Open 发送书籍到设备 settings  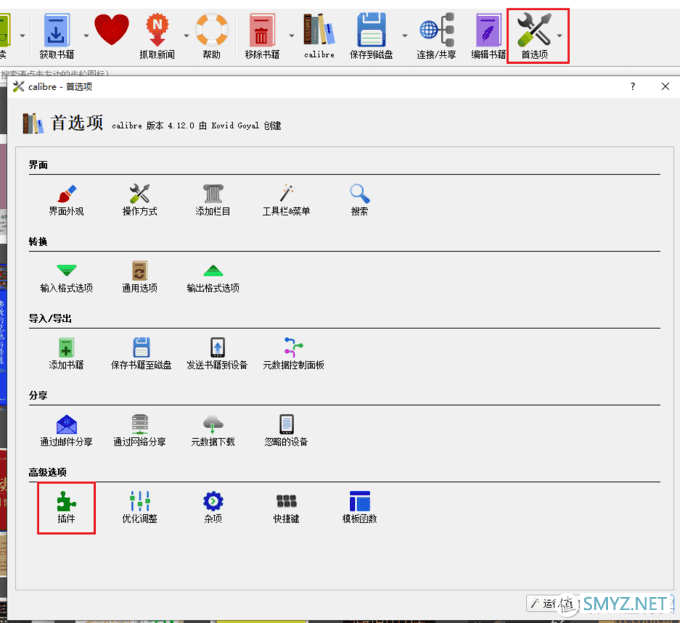[x=217, y=354]
